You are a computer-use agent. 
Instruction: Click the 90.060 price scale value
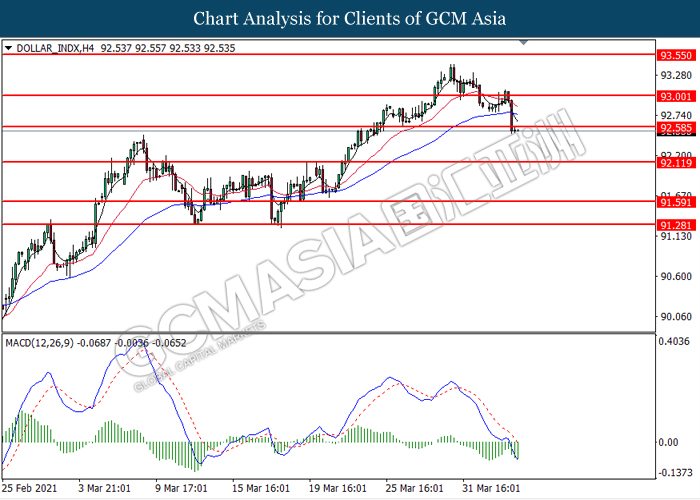(676, 317)
